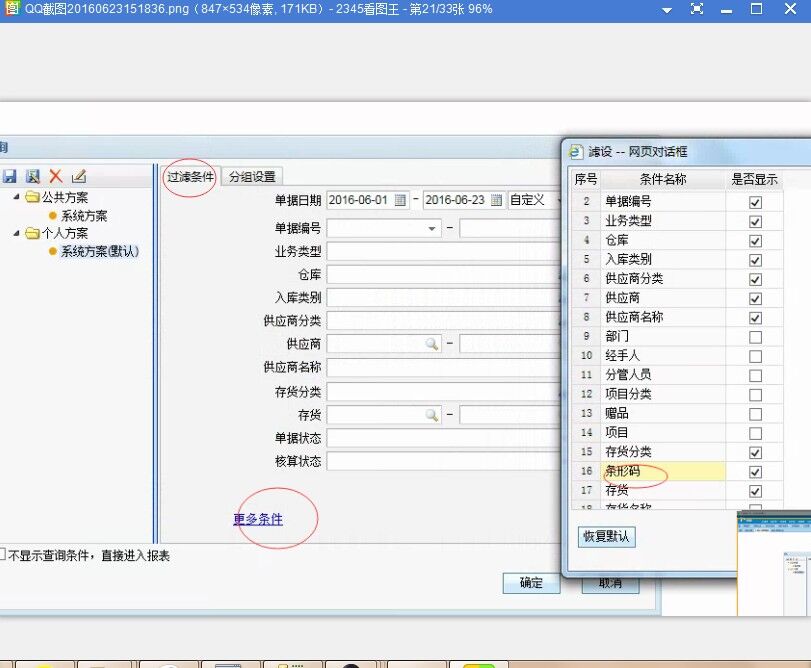Check 不显示查询条件，直接进入报表 checkbox

click(3, 555)
